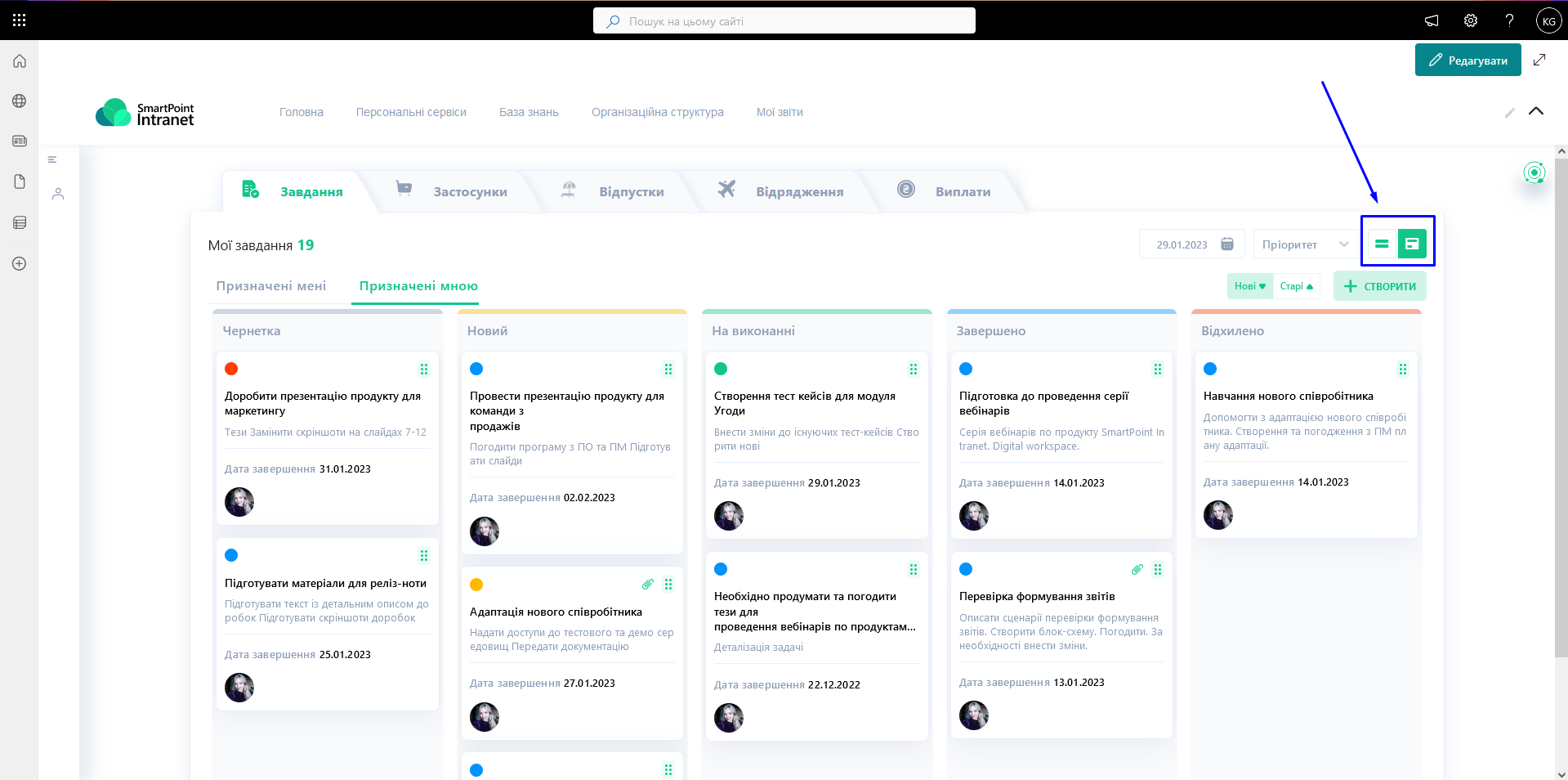Open the Пріоритет dropdown
Image resolution: width=1568 pixels, height=780 pixels.
tap(1305, 244)
